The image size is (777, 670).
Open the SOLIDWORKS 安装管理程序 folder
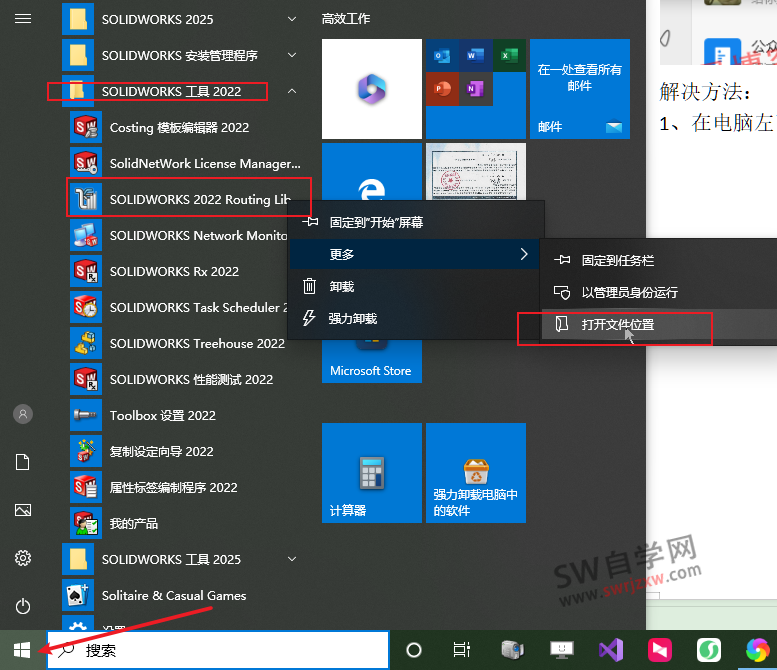(179, 55)
